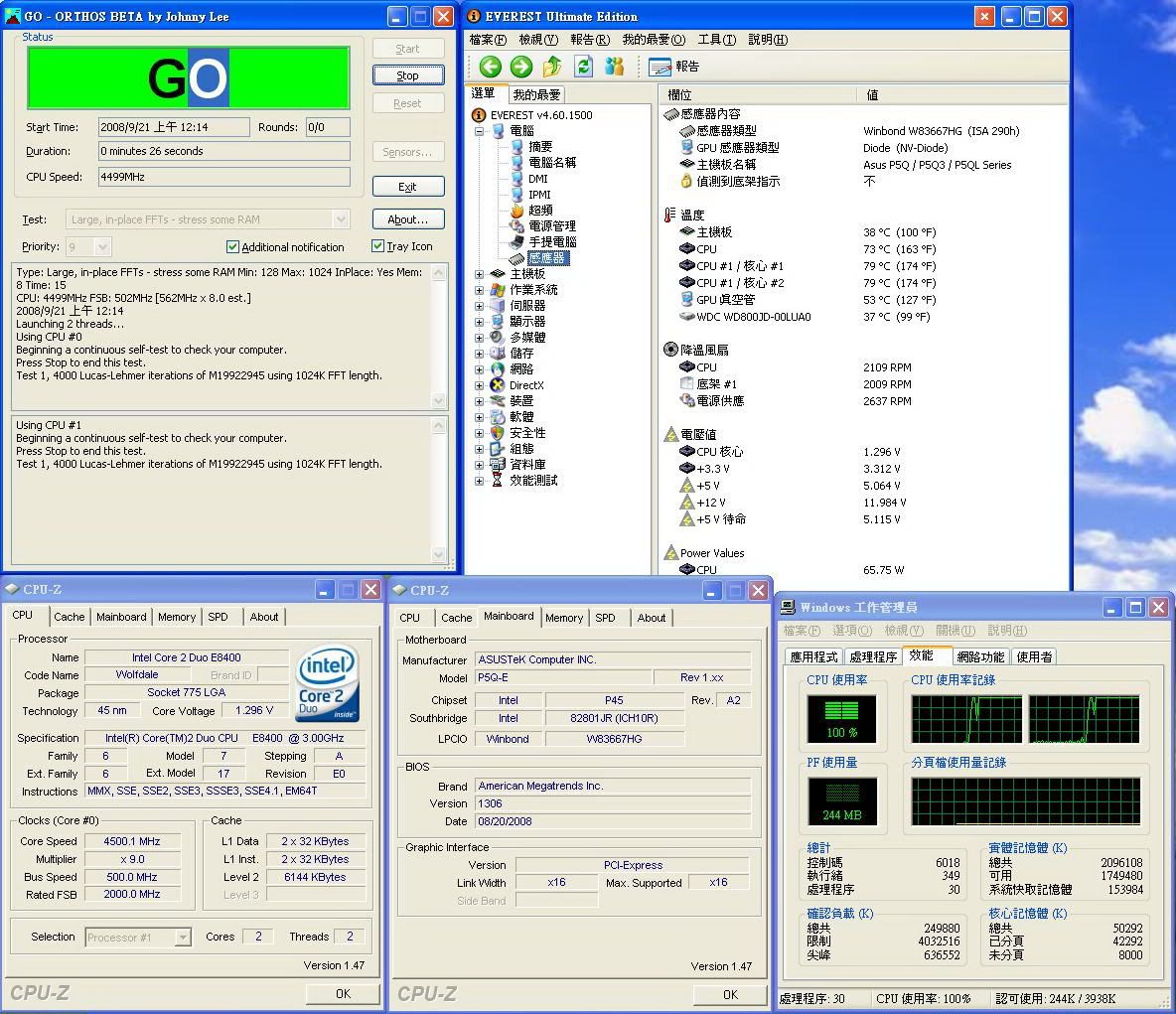Click the EVEREST title bar info icon
This screenshot has height=1014, width=1176.
pos(474,16)
